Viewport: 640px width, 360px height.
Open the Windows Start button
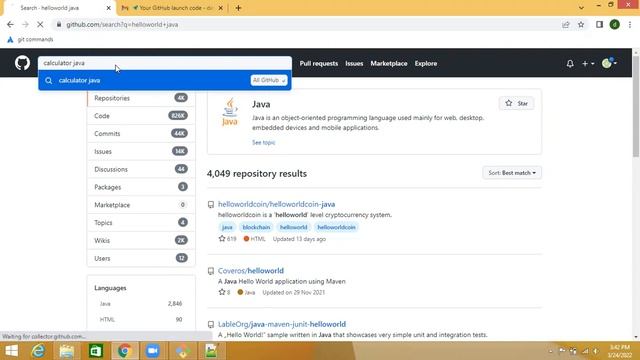click(x=11, y=351)
